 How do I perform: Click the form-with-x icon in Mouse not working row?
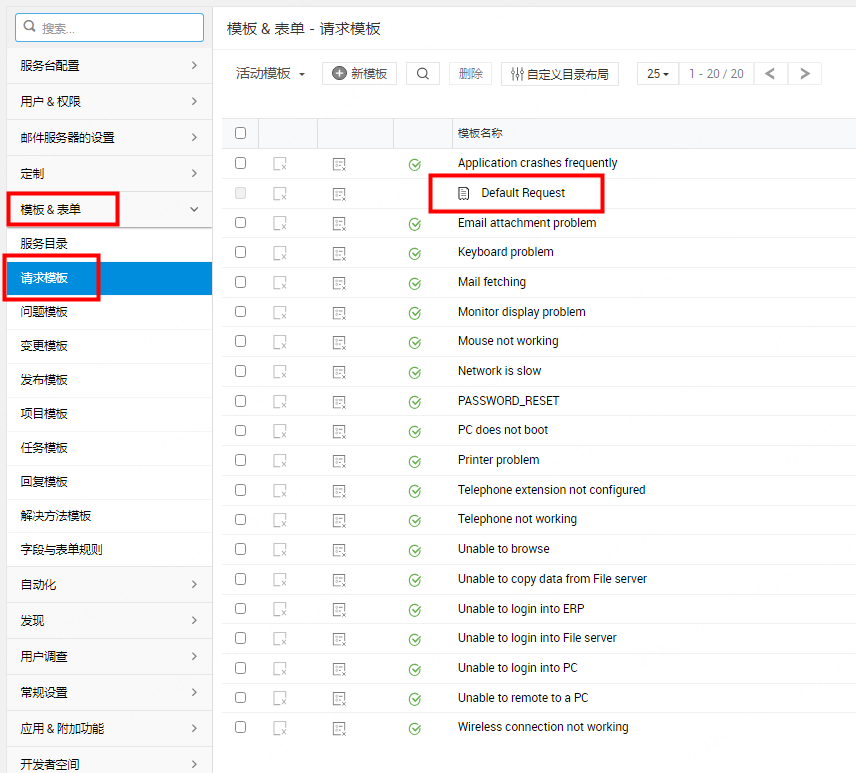(339, 342)
